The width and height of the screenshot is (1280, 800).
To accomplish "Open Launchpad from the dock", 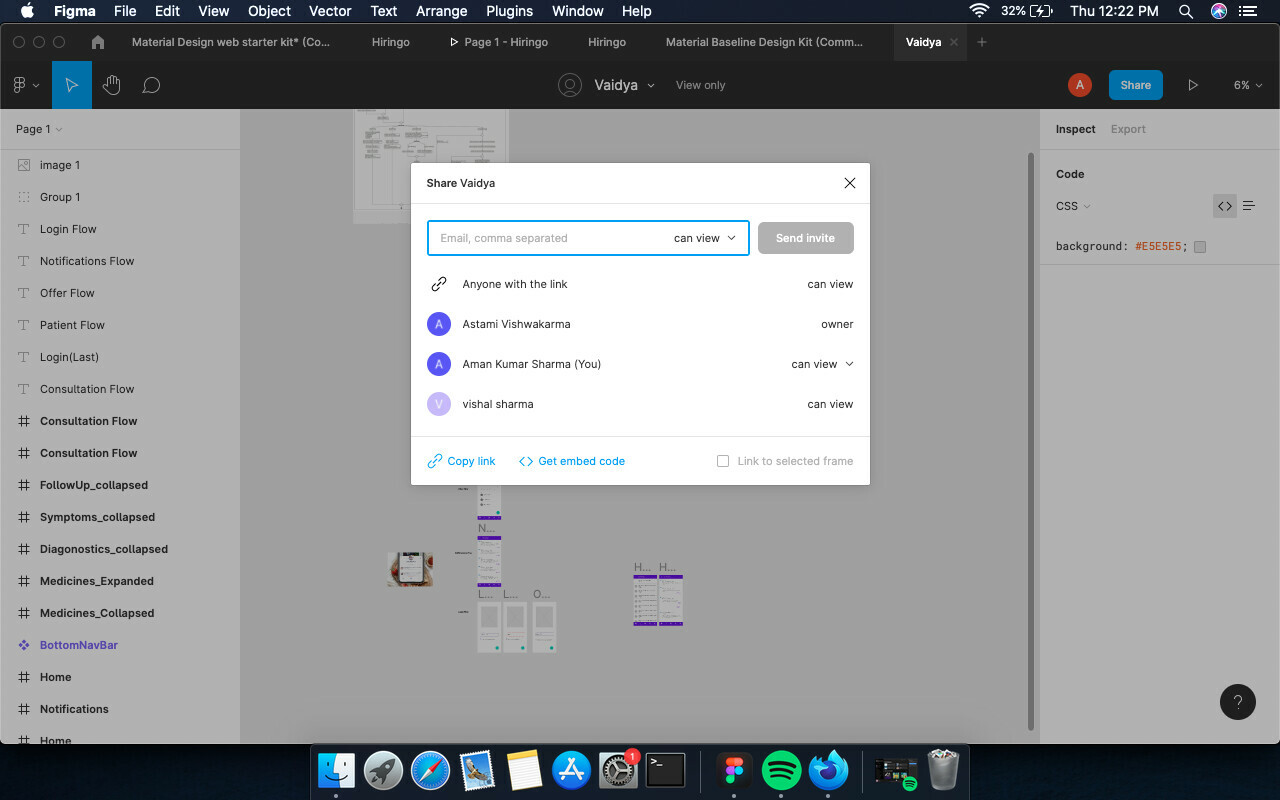I will (x=383, y=770).
